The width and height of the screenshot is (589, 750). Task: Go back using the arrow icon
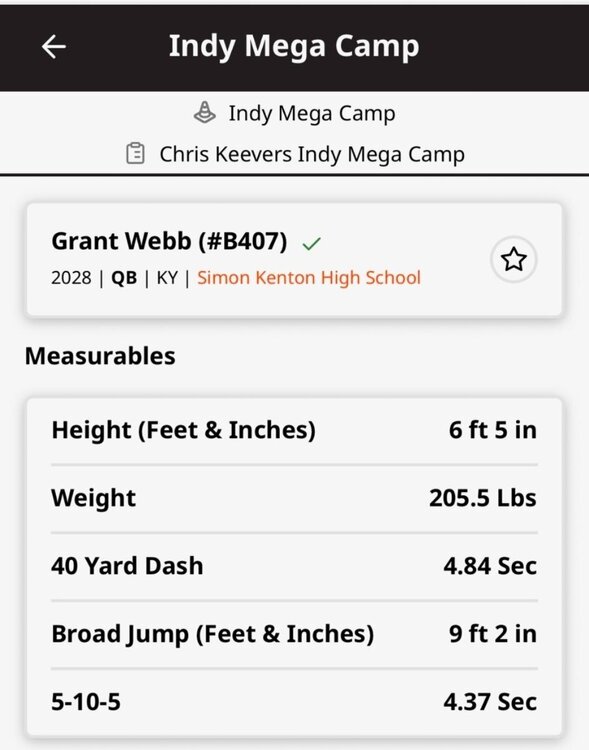(54, 47)
